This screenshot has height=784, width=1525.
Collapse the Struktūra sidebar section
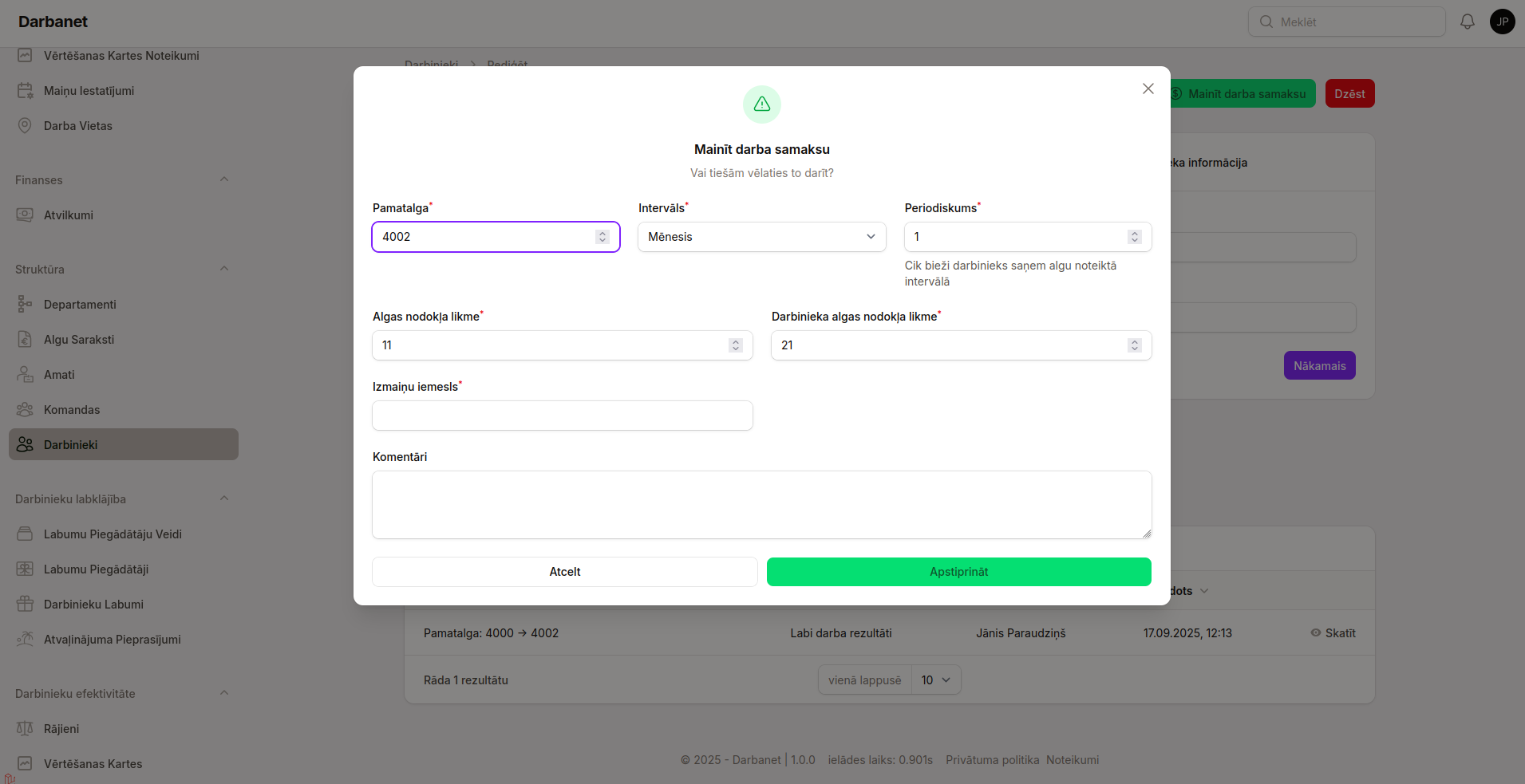click(x=224, y=269)
